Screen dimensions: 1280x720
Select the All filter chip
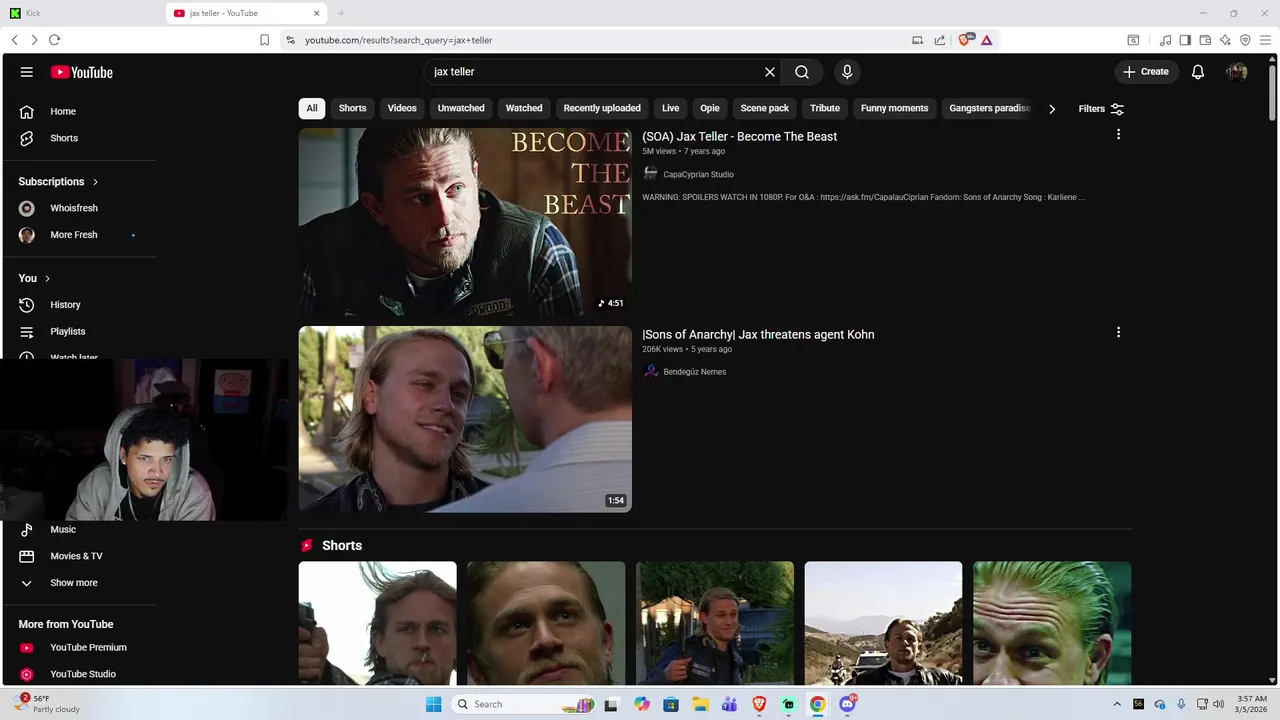pyautogui.click(x=312, y=108)
